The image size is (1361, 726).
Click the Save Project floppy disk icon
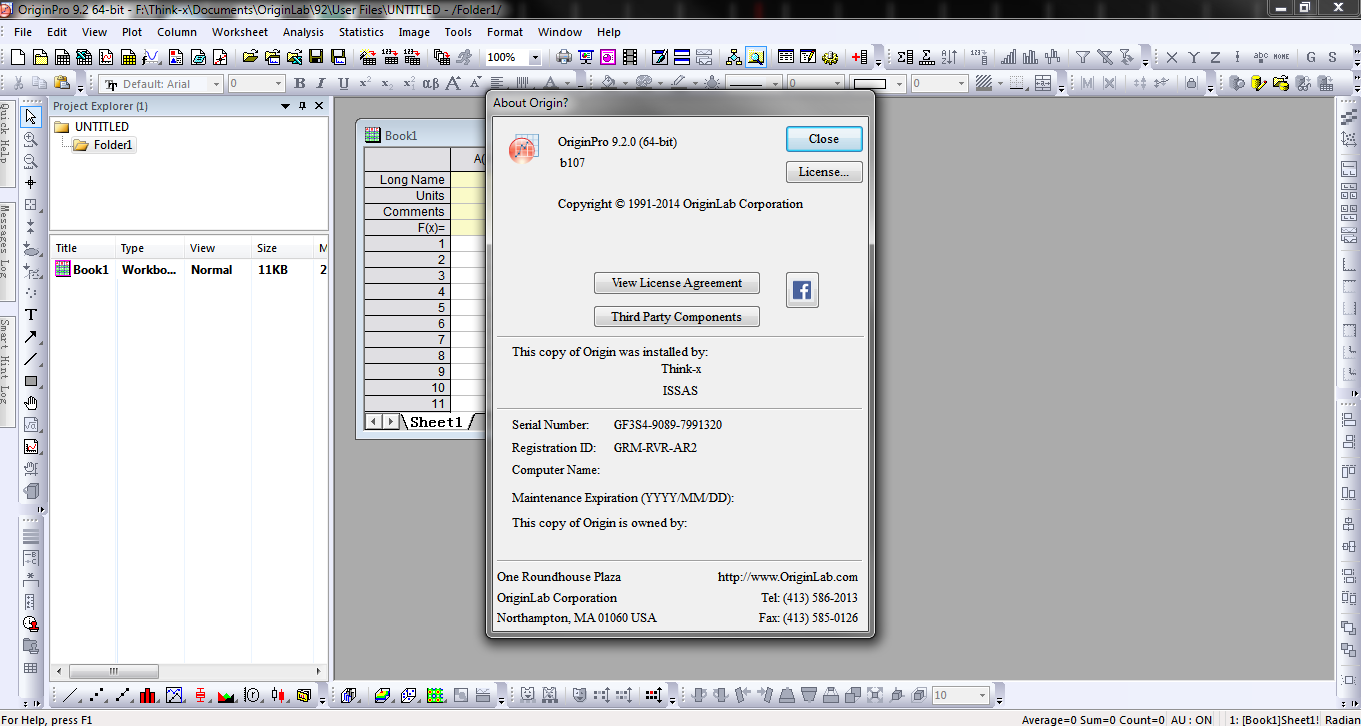[316, 58]
